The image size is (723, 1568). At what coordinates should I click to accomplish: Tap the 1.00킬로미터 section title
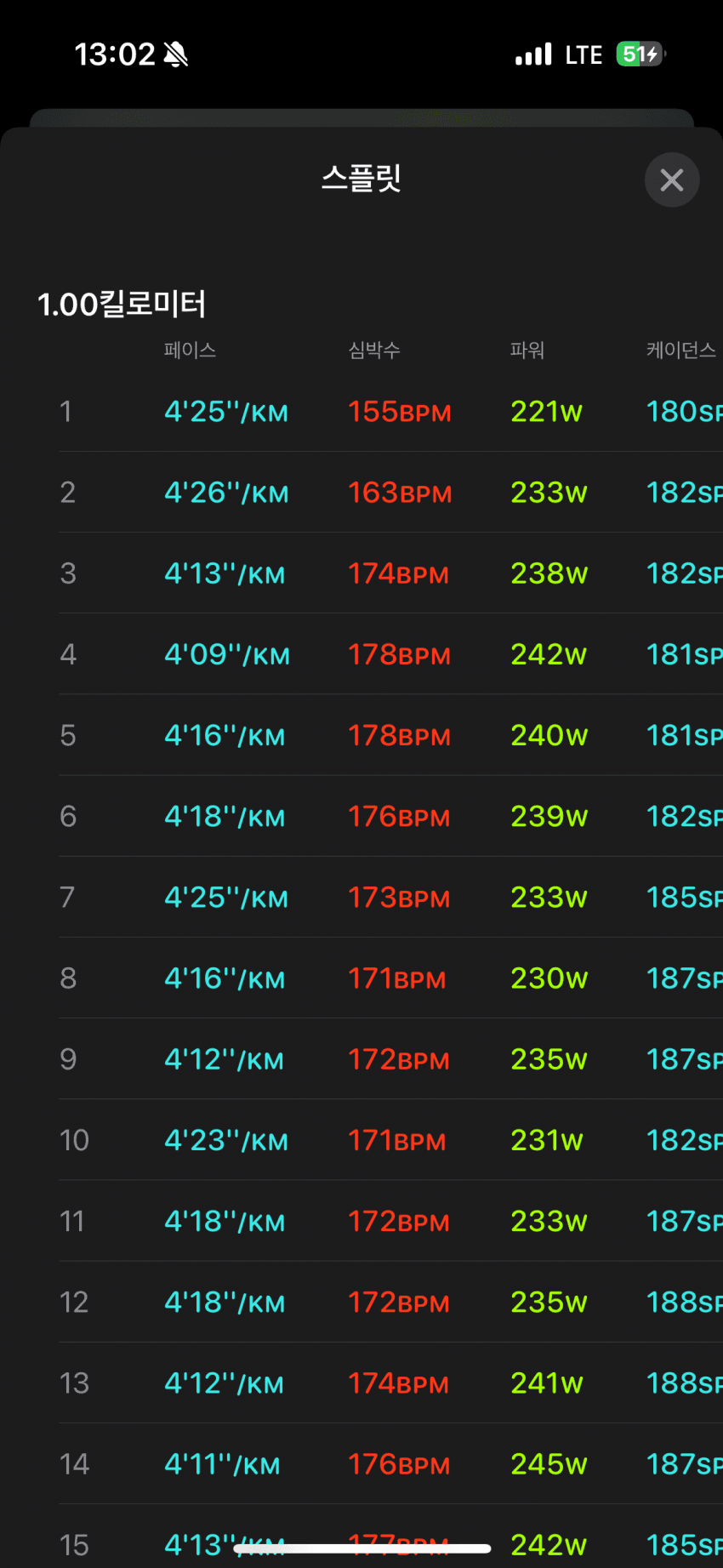click(122, 304)
